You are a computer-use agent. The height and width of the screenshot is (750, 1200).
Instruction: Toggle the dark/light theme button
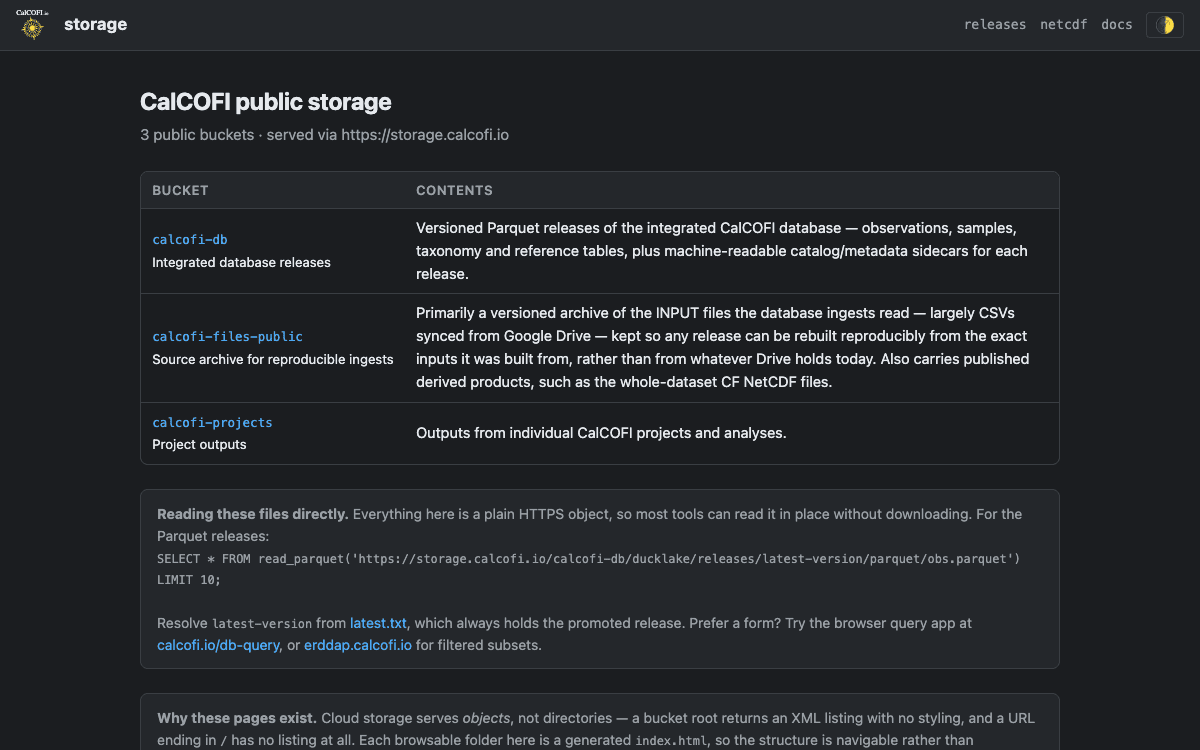click(x=1164, y=25)
